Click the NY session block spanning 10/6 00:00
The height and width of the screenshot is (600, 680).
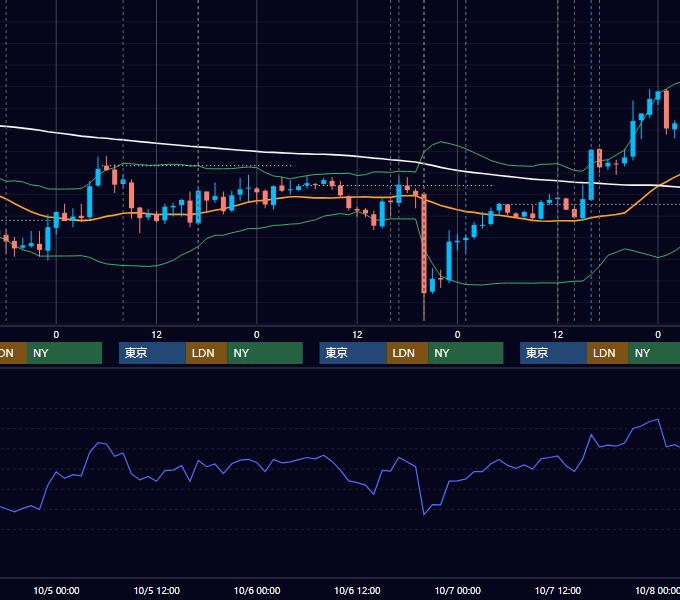click(265, 353)
